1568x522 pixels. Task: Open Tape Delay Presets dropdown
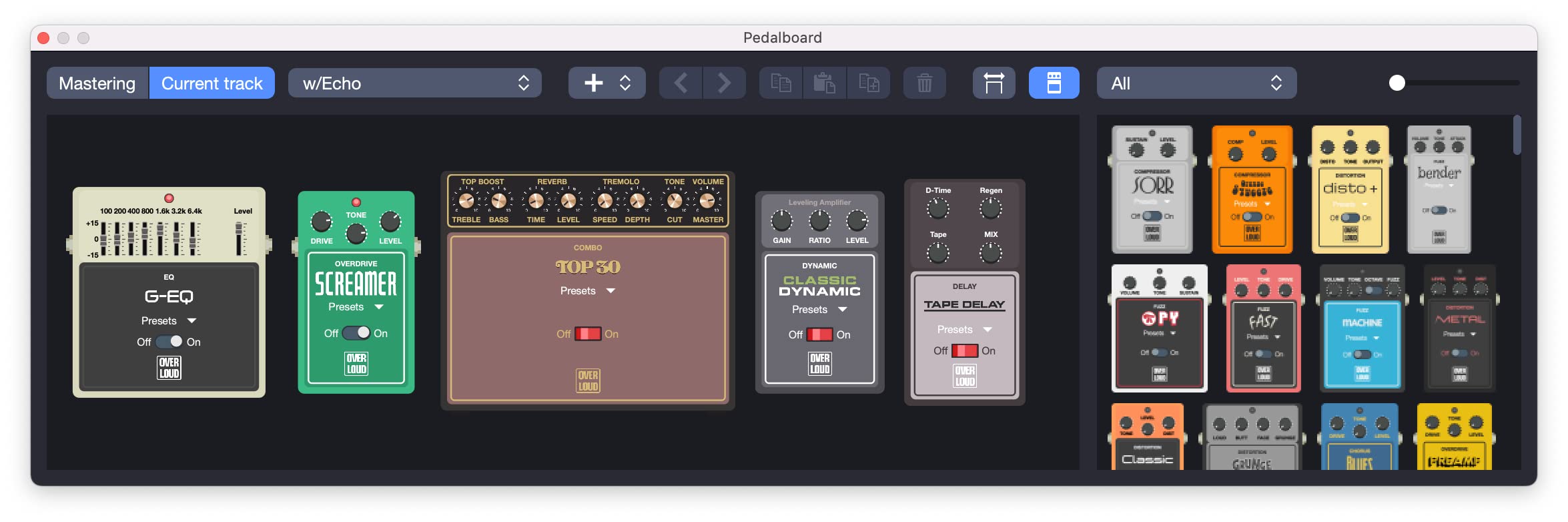965,330
